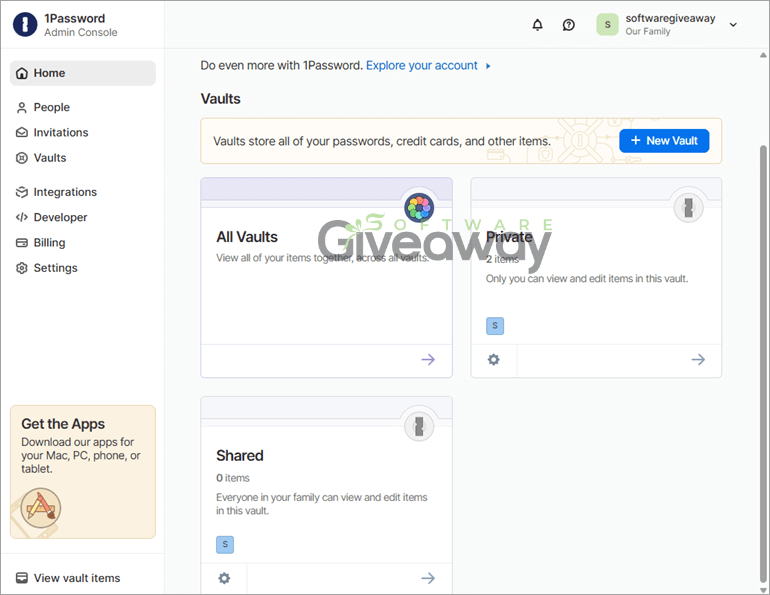Open the notifications bell
770x595 pixels.
click(538, 25)
